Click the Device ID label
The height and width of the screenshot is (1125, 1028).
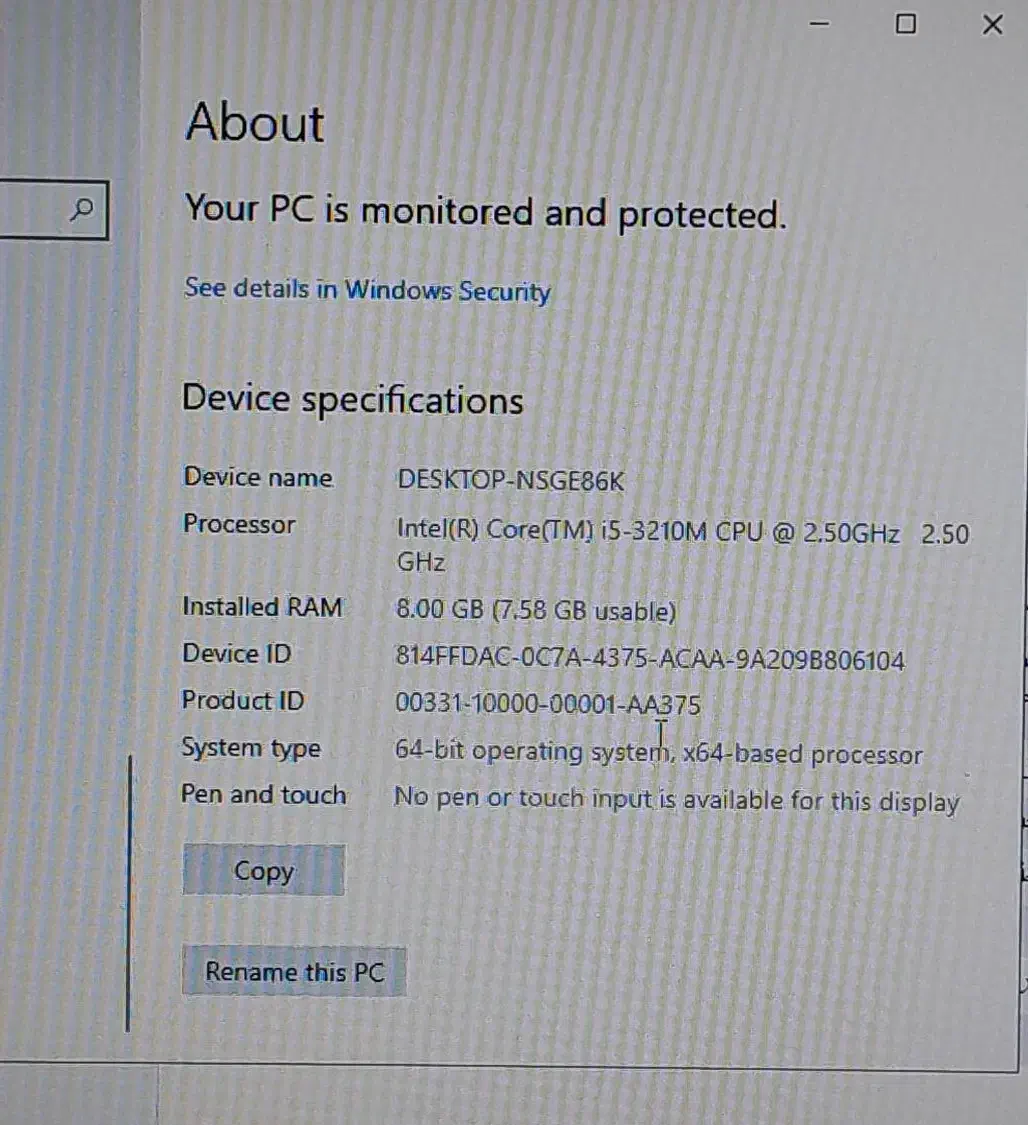[237, 654]
